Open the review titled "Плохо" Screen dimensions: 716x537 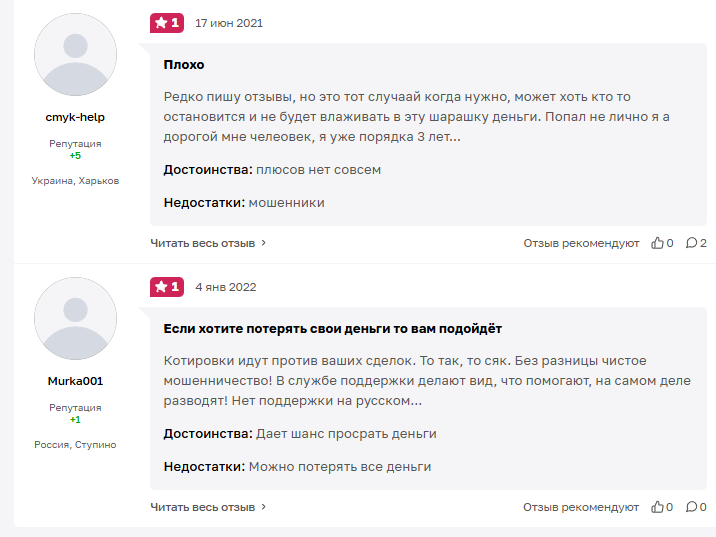[x=184, y=65]
